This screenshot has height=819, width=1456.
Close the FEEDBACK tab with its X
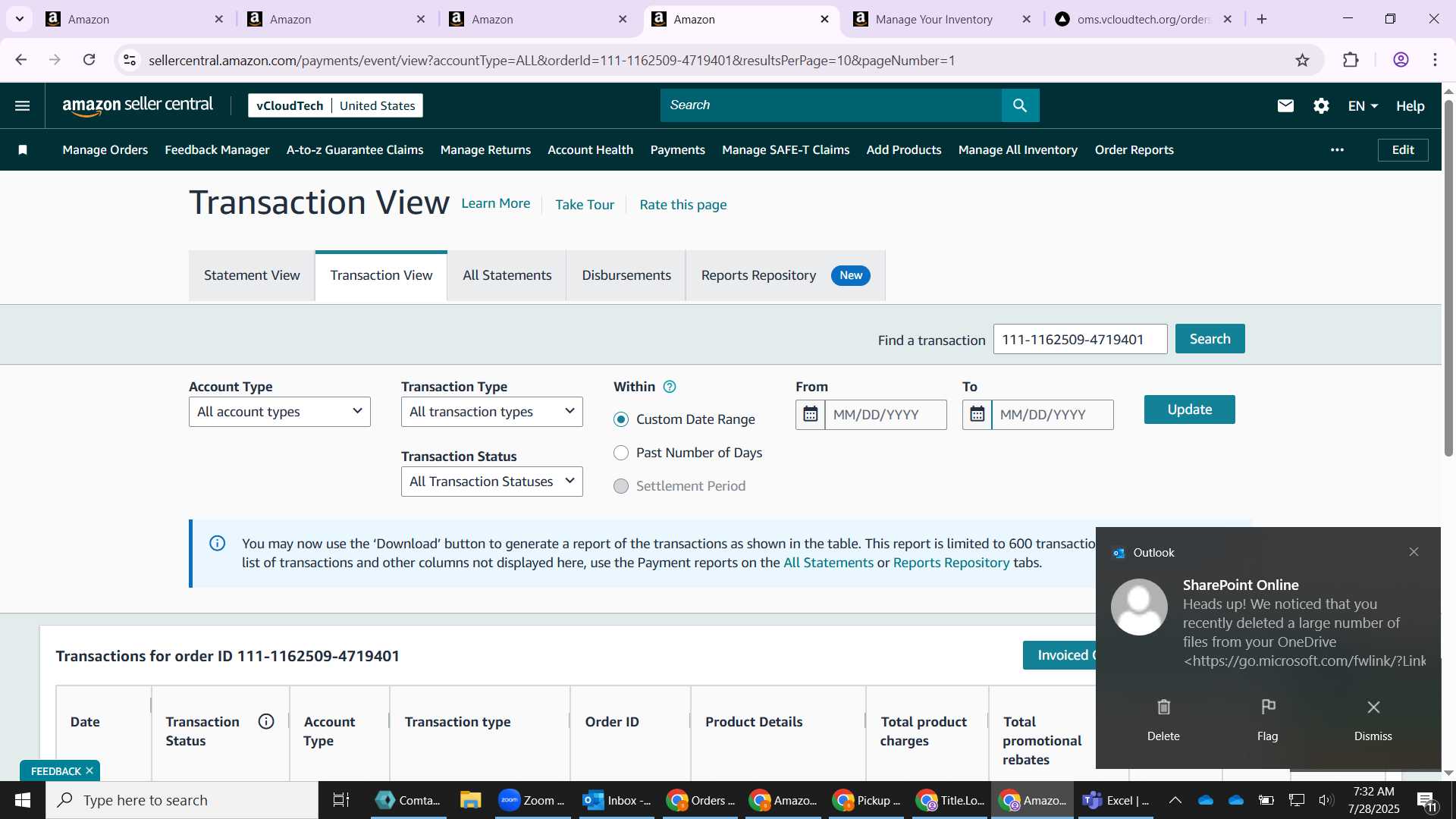[89, 770]
